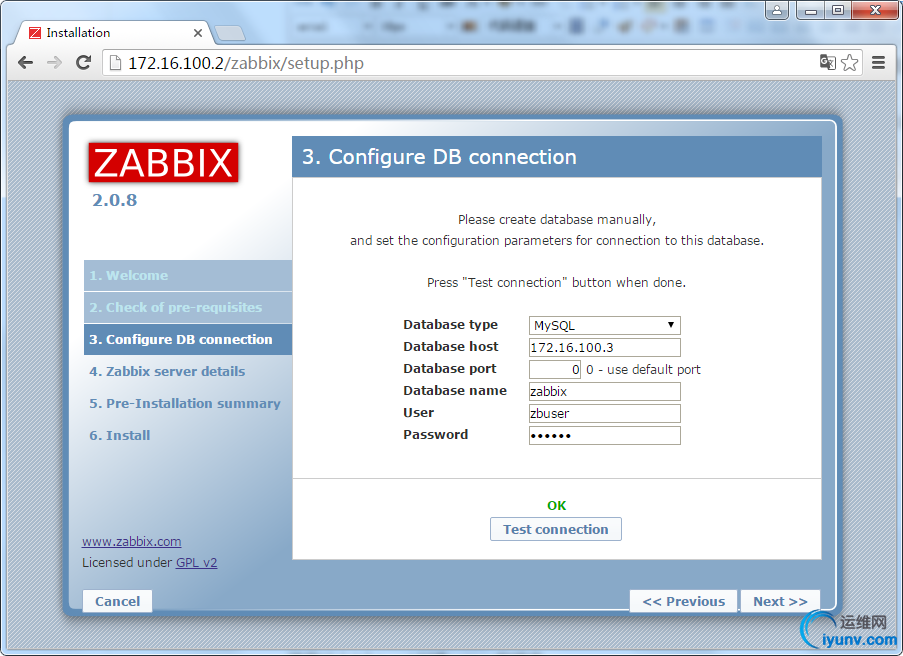Click the page icon in address bar
Image resolution: width=903 pixels, height=656 pixels.
[x=115, y=62]
